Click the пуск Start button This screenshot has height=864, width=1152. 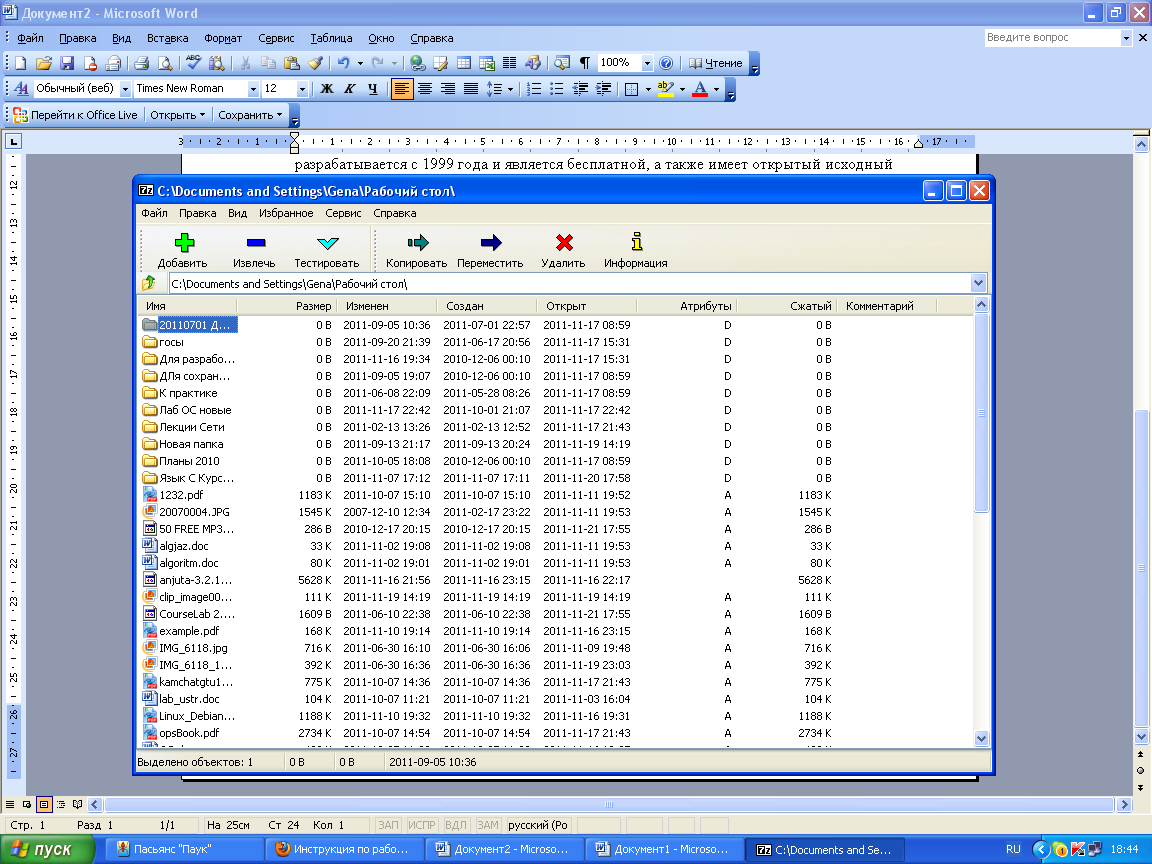tap(48, 849)
